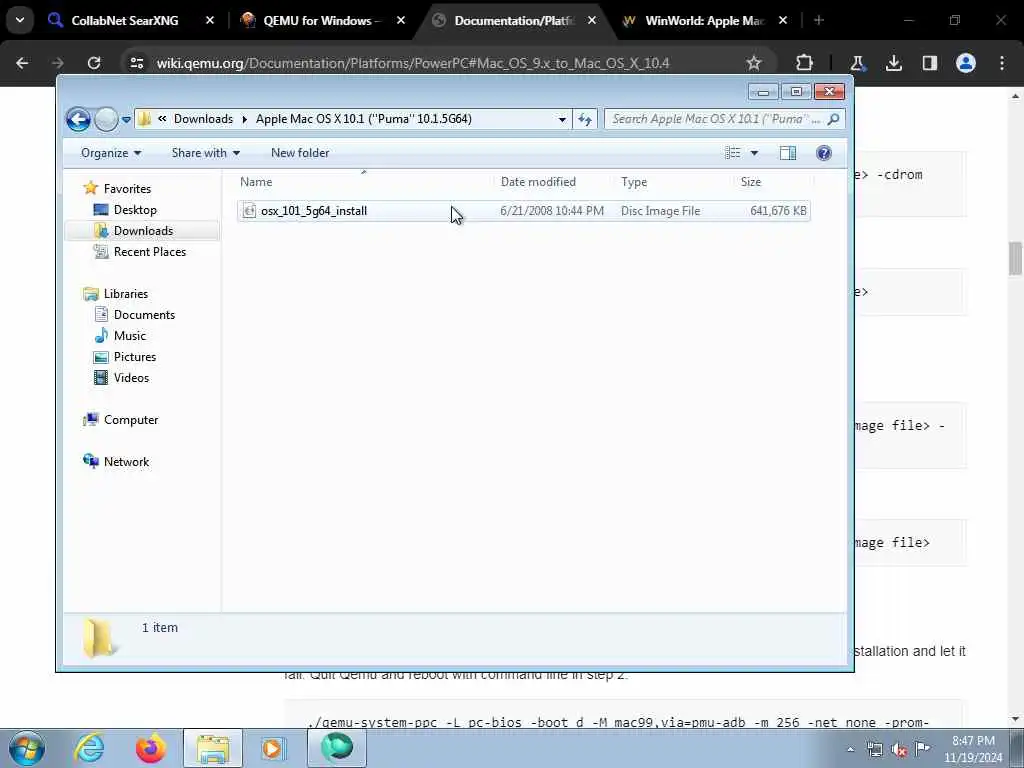Click the browser address bar URL
1024x768 pixels.
(x=413, y=63)
